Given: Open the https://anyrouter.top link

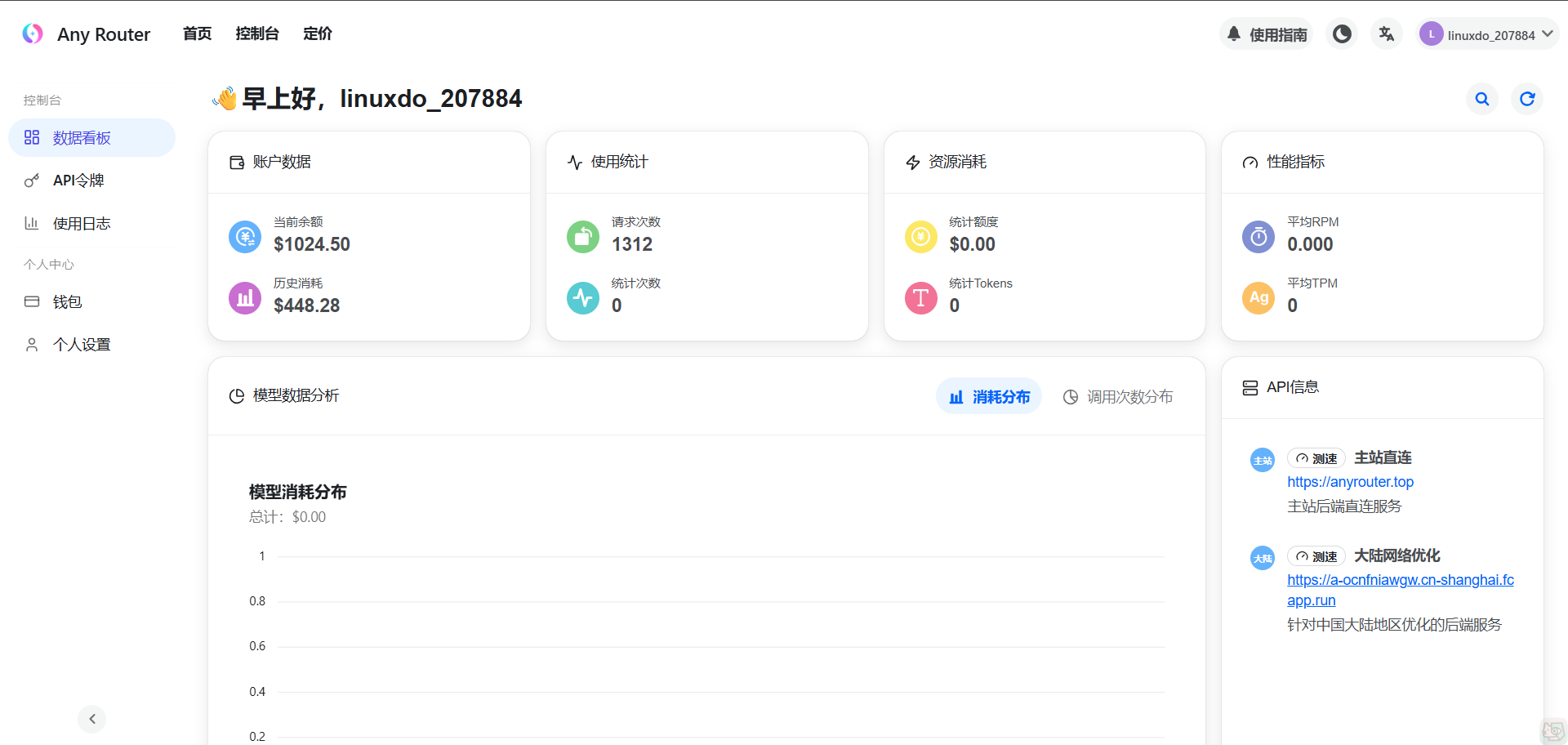Looking at the screenshot, I should (1351, 482).
